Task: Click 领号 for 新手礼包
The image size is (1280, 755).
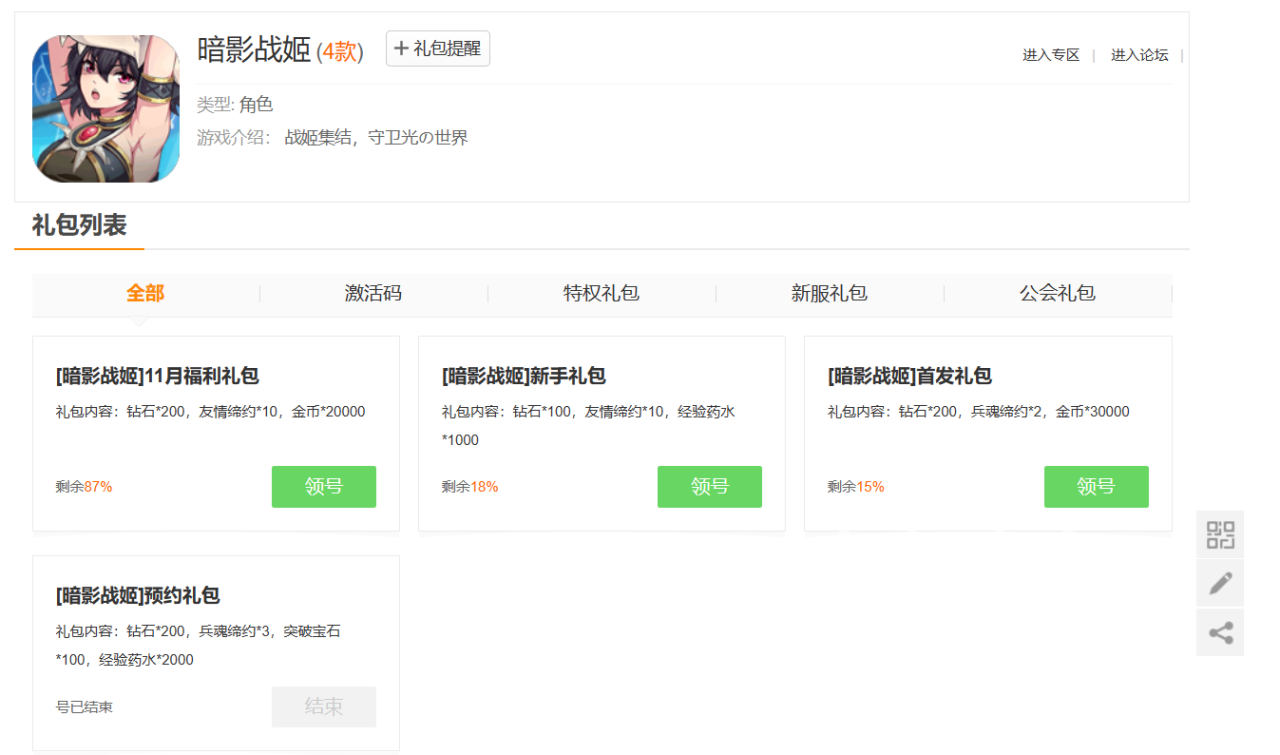Action: point(709,487)
